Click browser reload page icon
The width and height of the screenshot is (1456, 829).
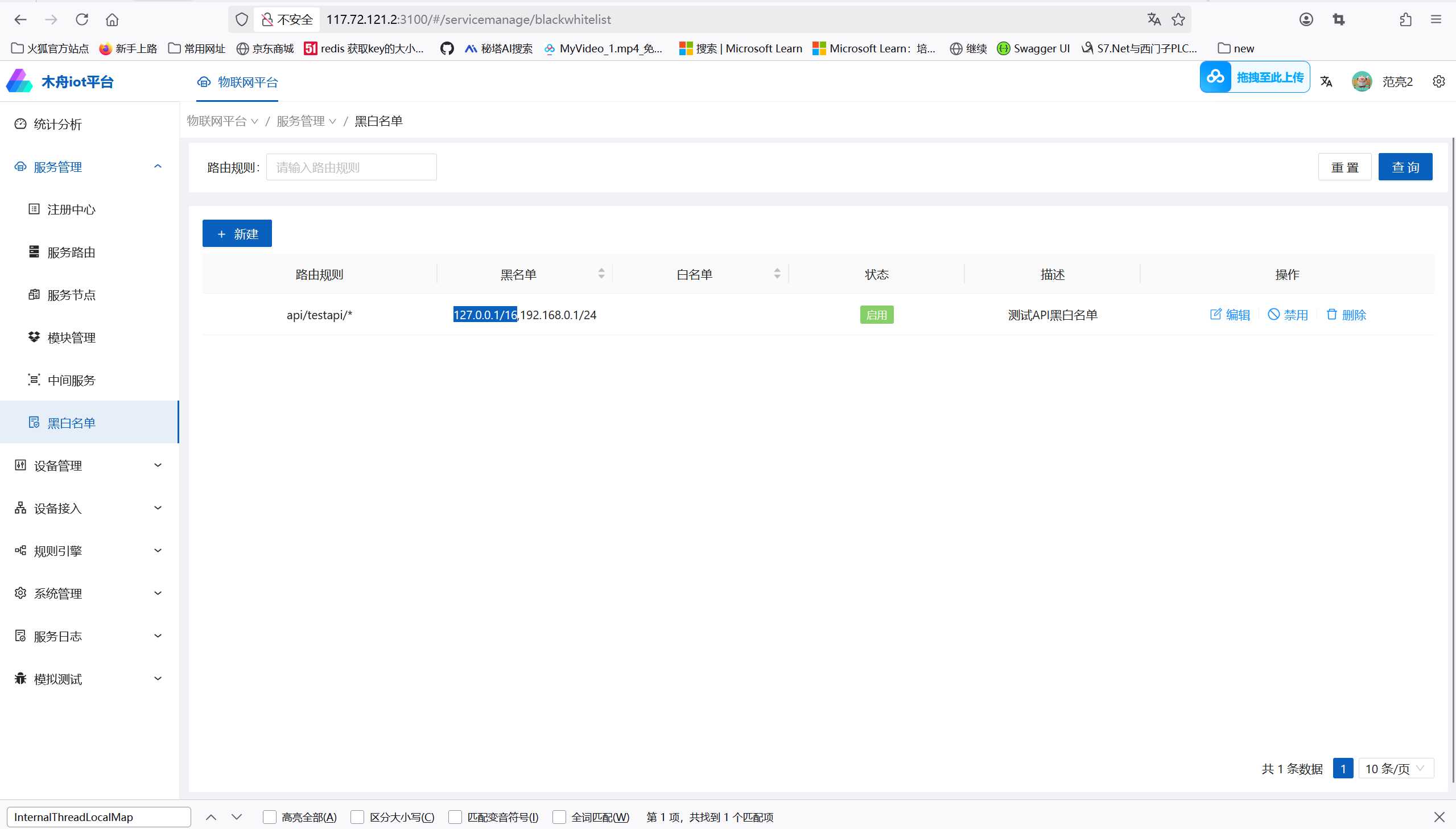point(82,19)
